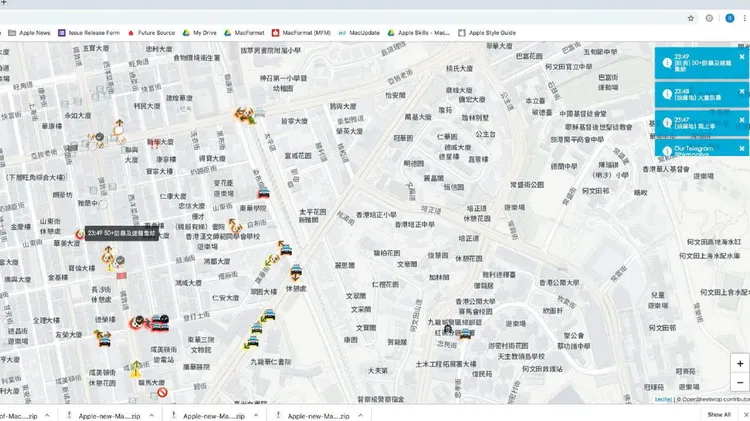Click the info icon on Our Telegram notification
The height and width of the screenshot is (421, 750).
[x=666, y=150]
